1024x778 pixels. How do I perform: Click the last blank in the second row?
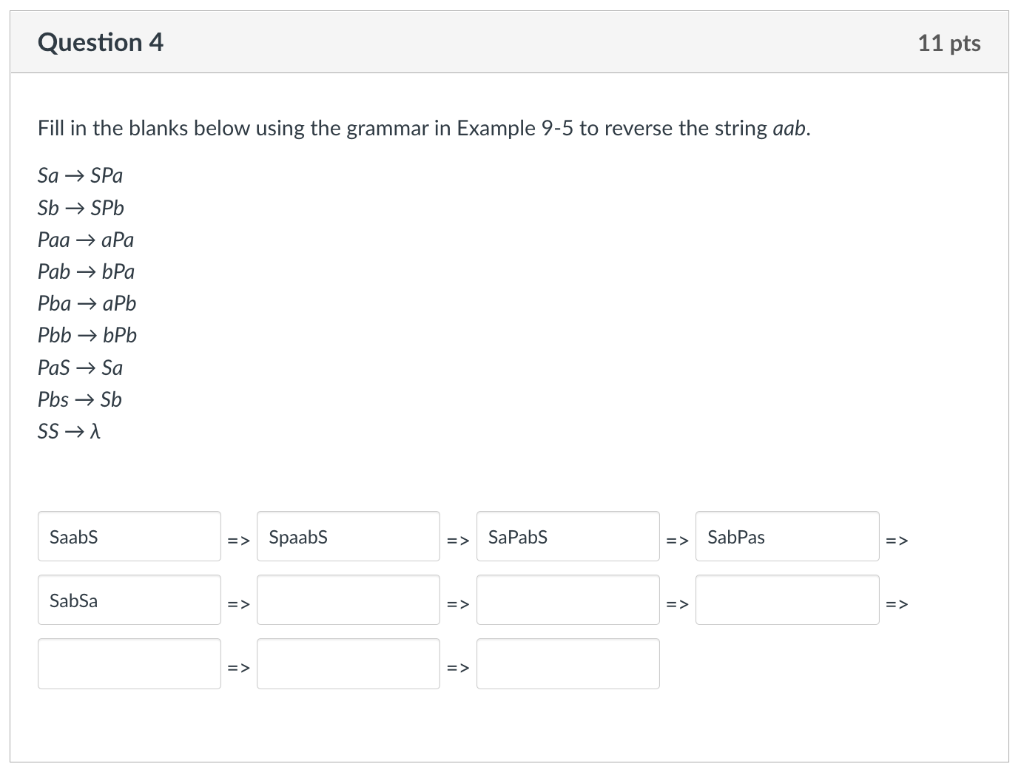[x=786, y=599]
